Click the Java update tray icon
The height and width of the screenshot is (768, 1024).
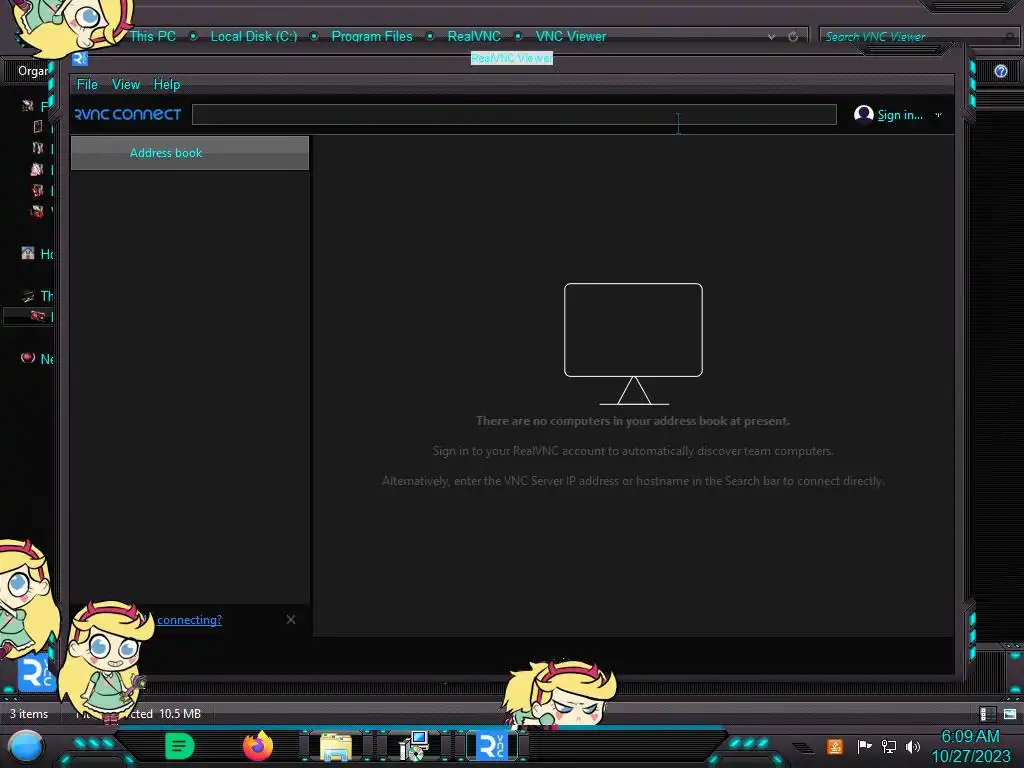tap(835, 746)
